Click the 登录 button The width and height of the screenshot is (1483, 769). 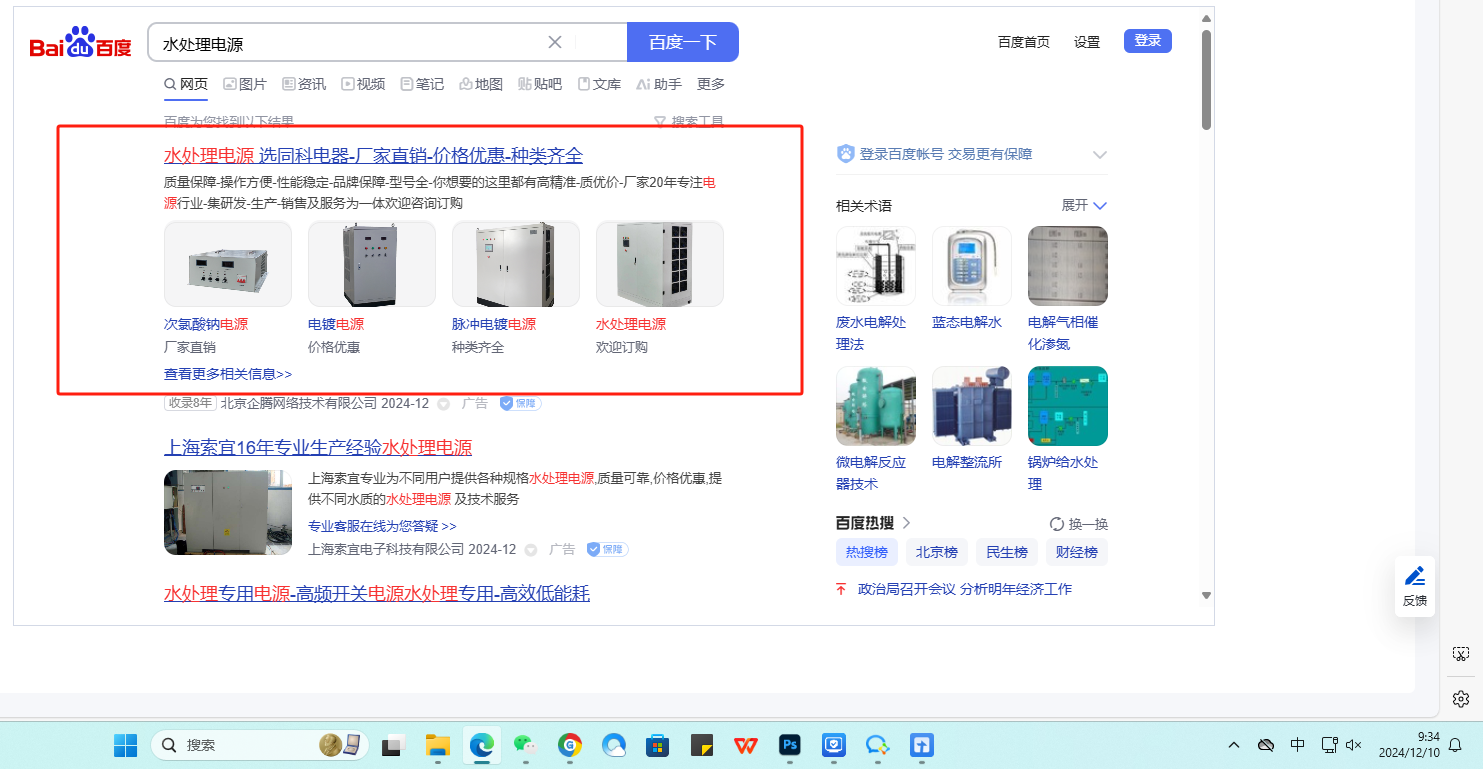tap(1148, 41)
